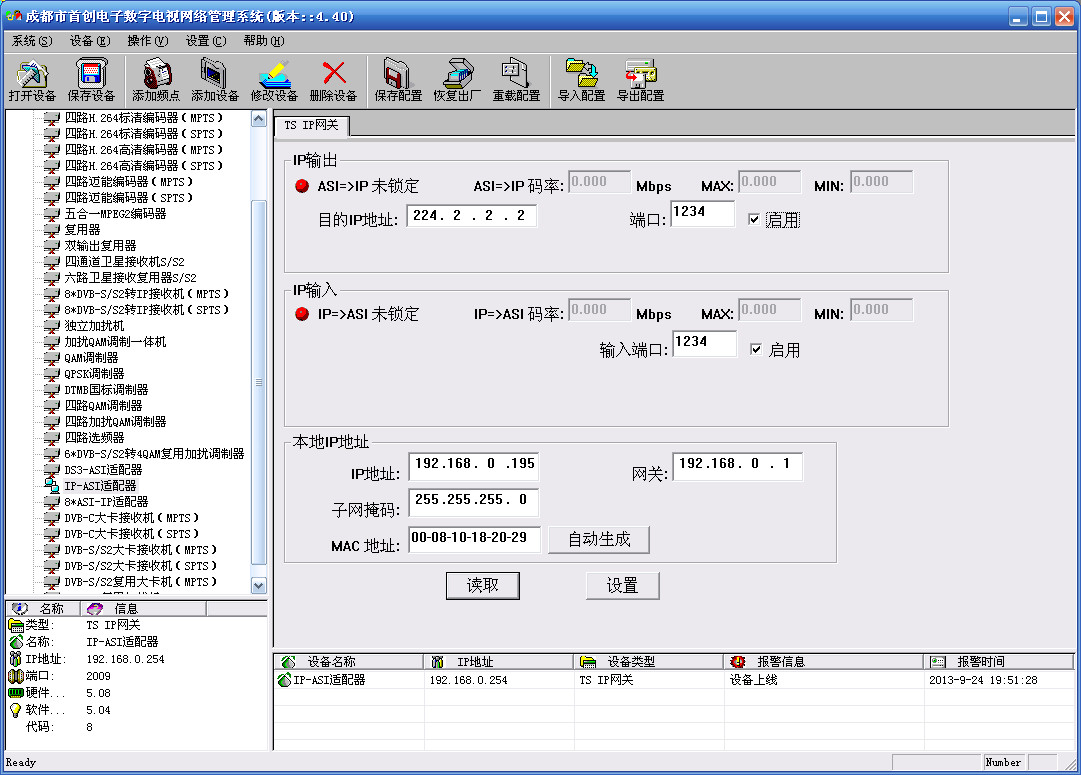Image resolution: width=1081 pixels, height=775 pixels.
Task: Select DTMB国标调制器 in device tree
Action: click(106, 390)
